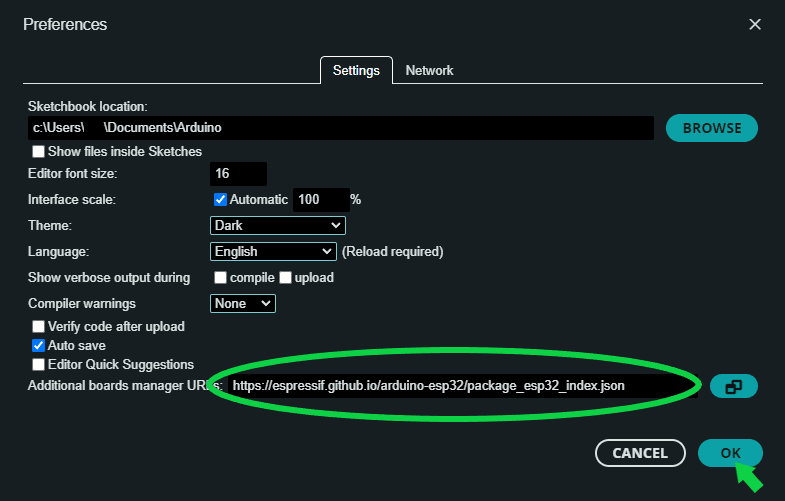Click the Language label
The image size is (785, 501).
click(58, 252)
